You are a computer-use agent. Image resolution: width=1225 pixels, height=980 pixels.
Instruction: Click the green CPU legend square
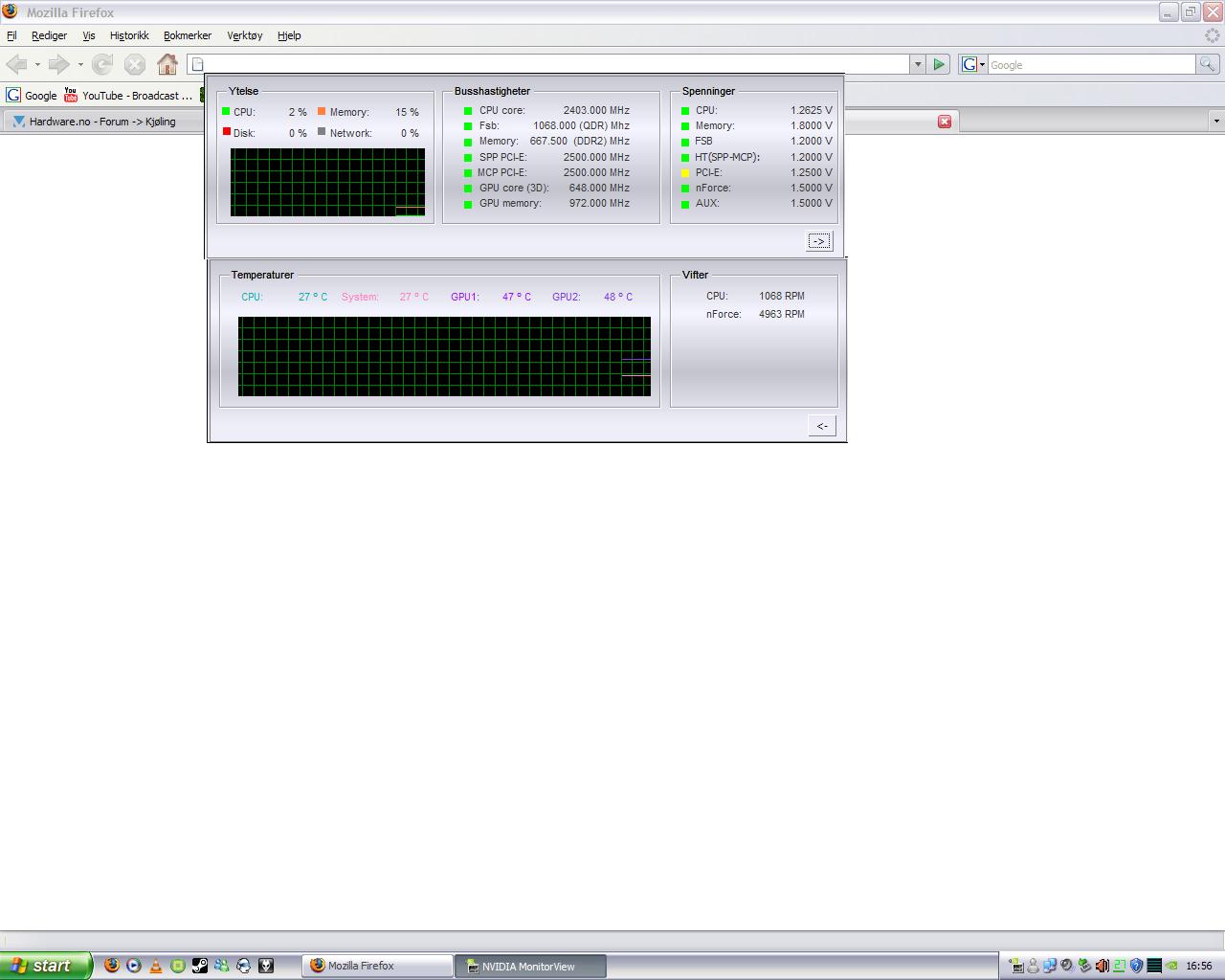[x=226, y=111]
